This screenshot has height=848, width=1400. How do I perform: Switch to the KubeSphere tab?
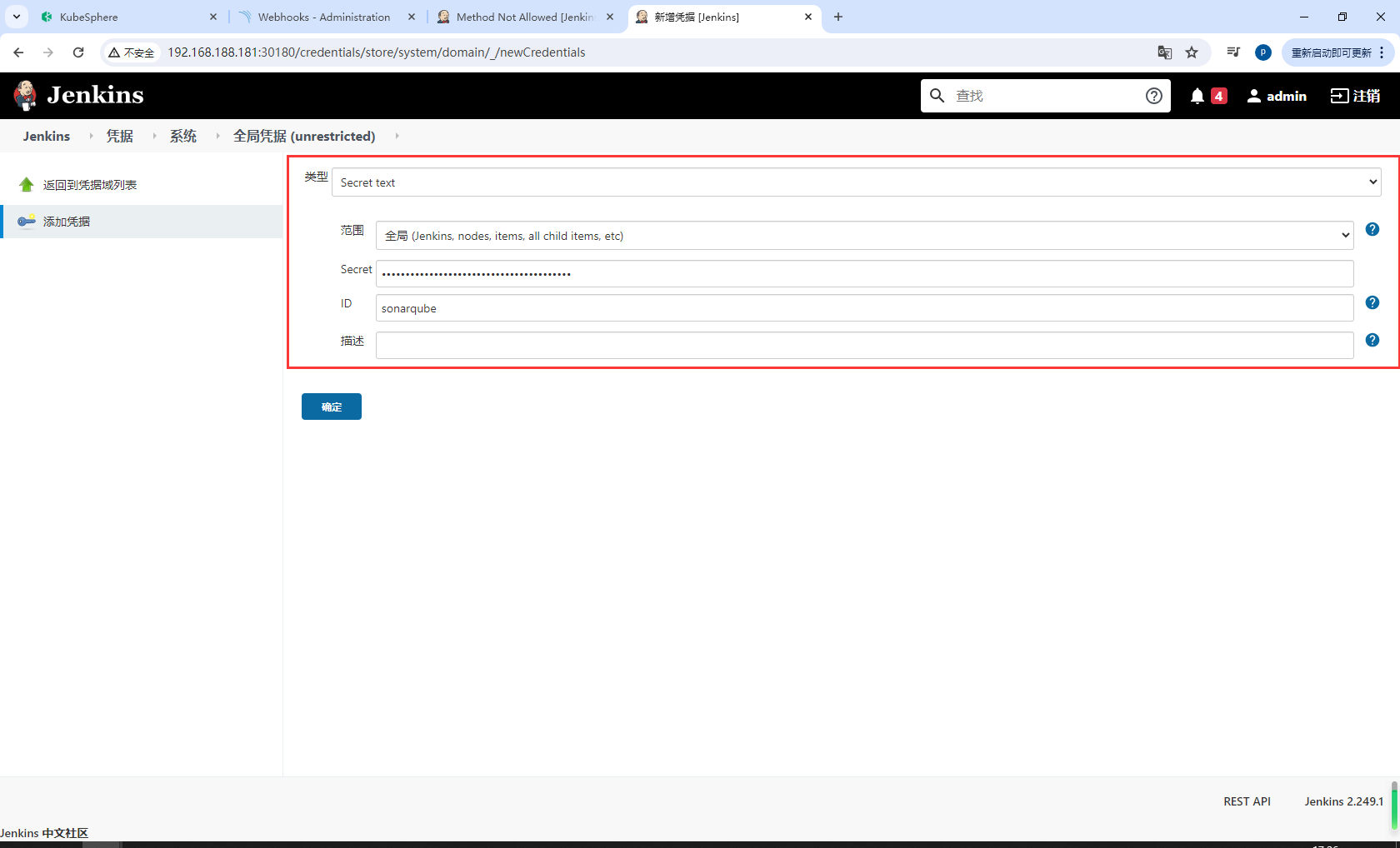129,17
